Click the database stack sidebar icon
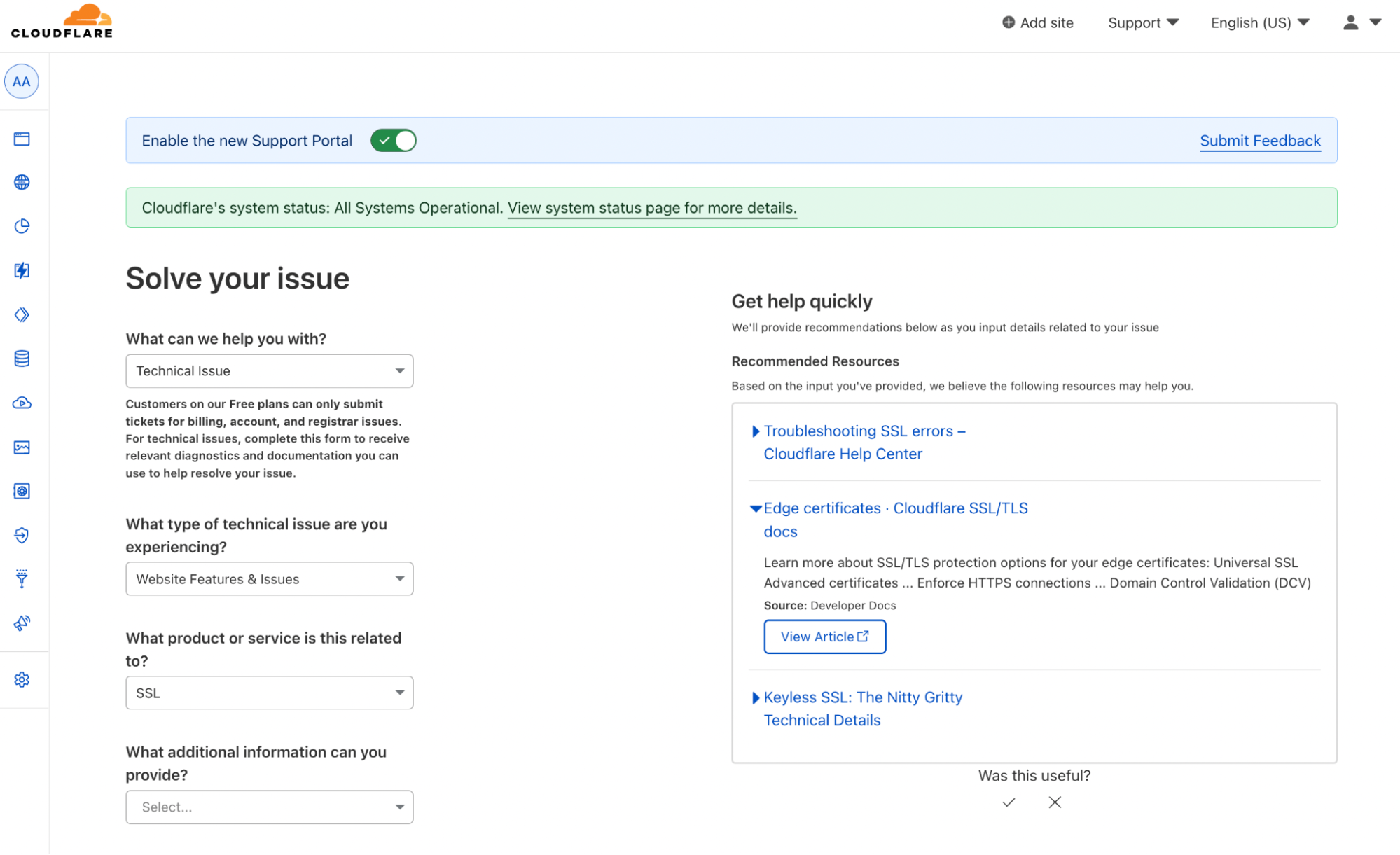 coord(22,359)
